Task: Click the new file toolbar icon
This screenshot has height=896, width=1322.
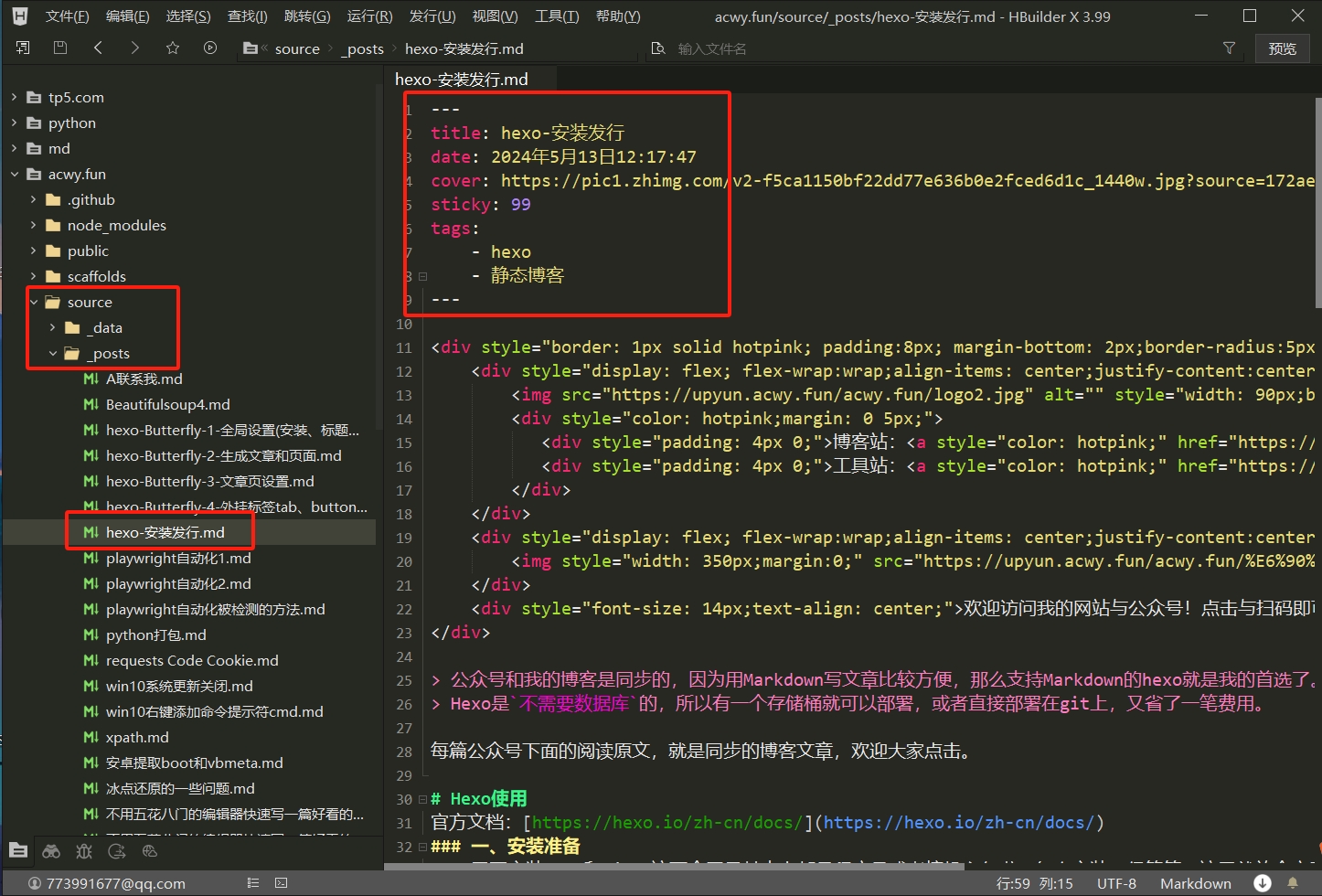Action: pos(23,48)
